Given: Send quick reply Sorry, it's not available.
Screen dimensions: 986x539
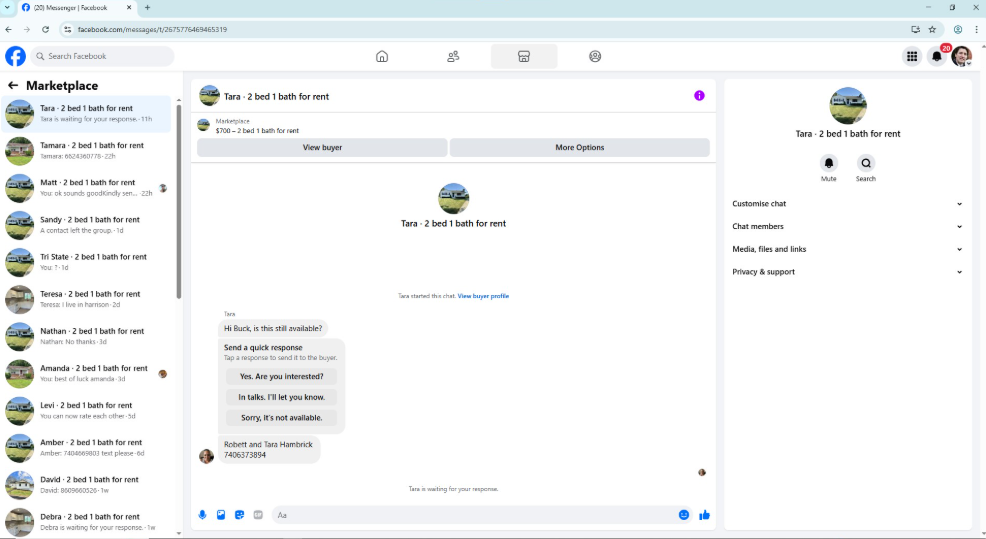Looking at the screenshot, I should (x=281, y=418).
